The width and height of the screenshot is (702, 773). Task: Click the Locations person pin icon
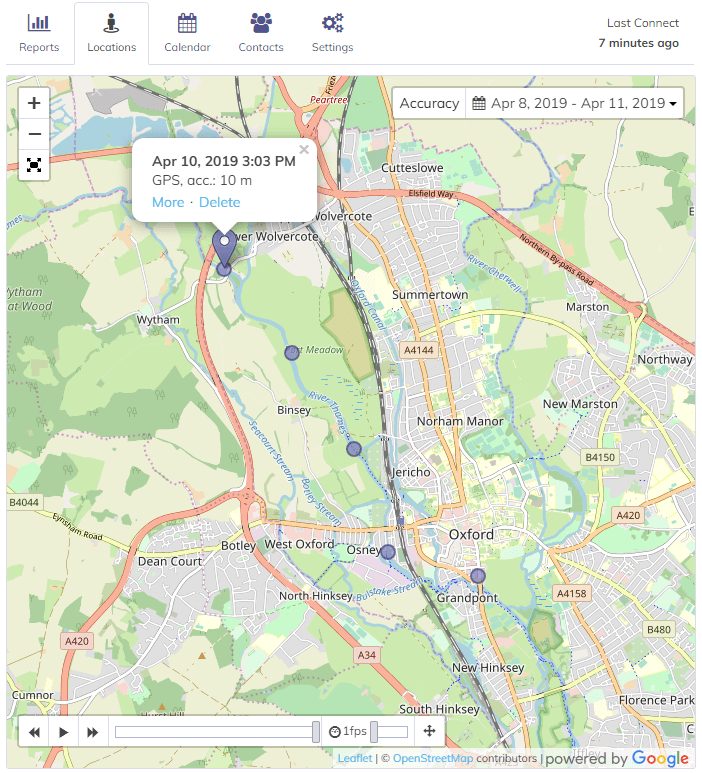click(x=111, y=23)
